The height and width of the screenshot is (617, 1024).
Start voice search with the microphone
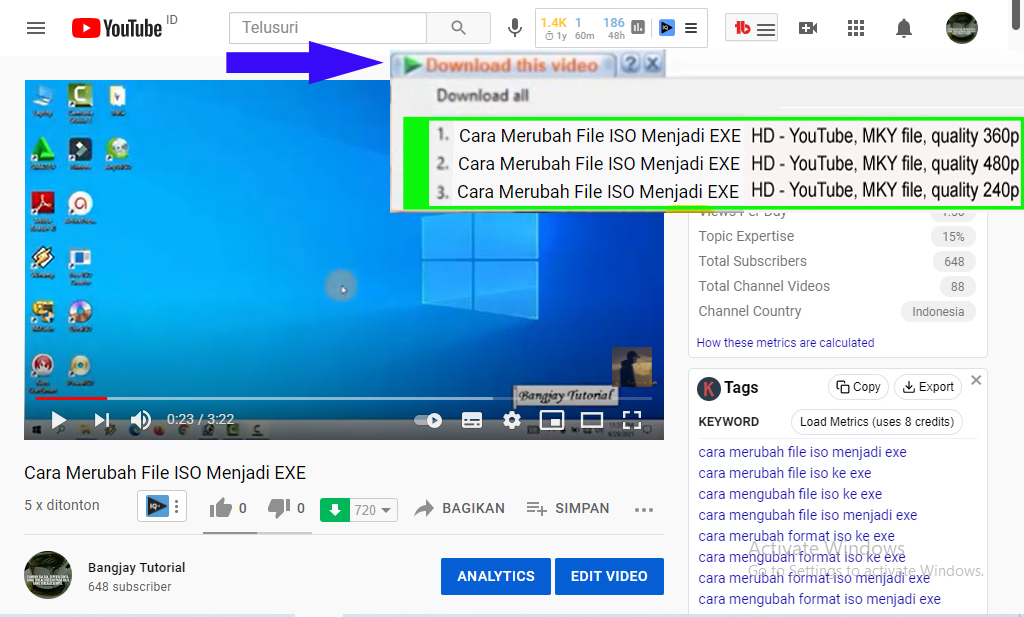(515, 27)
